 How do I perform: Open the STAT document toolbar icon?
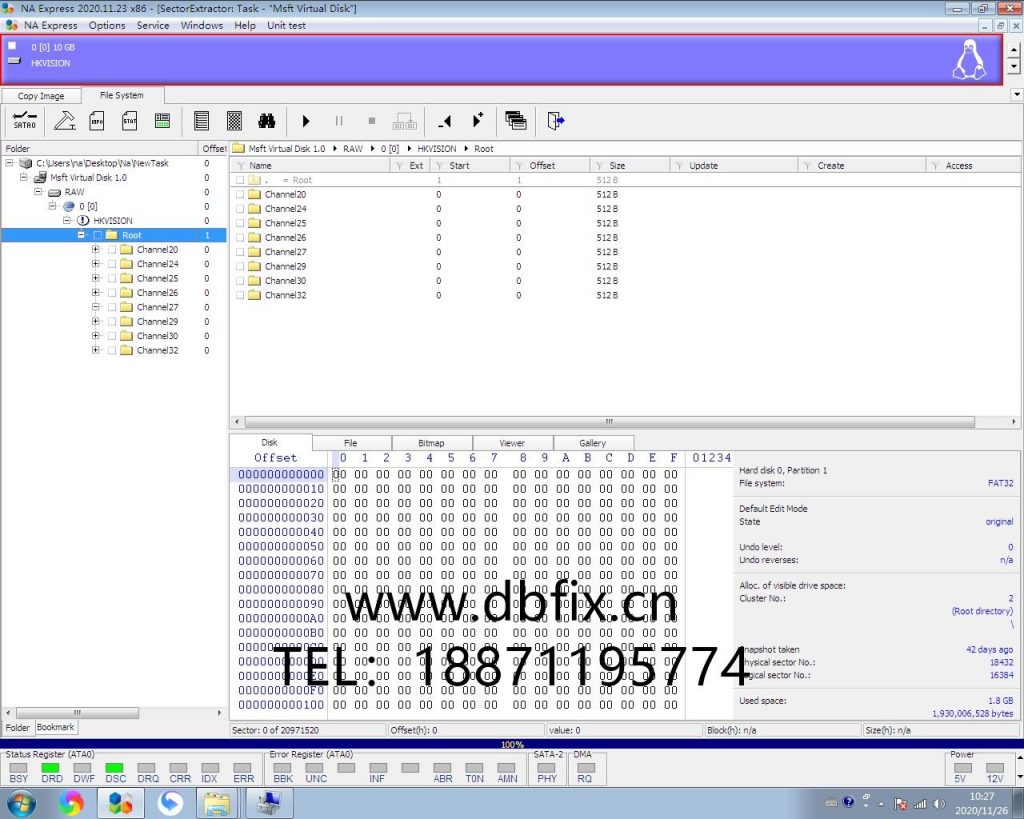(129, 121)
